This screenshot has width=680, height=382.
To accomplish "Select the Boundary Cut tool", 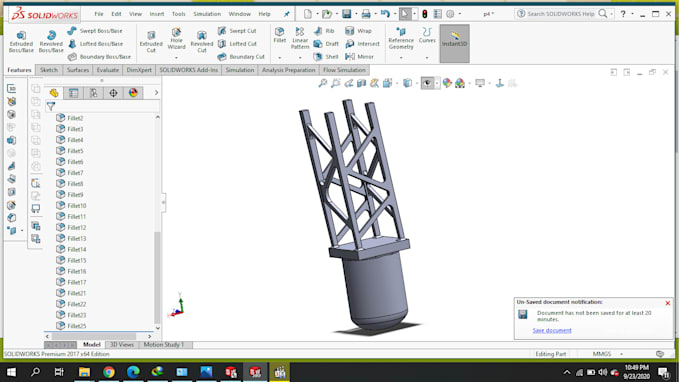I will point(241,57).
